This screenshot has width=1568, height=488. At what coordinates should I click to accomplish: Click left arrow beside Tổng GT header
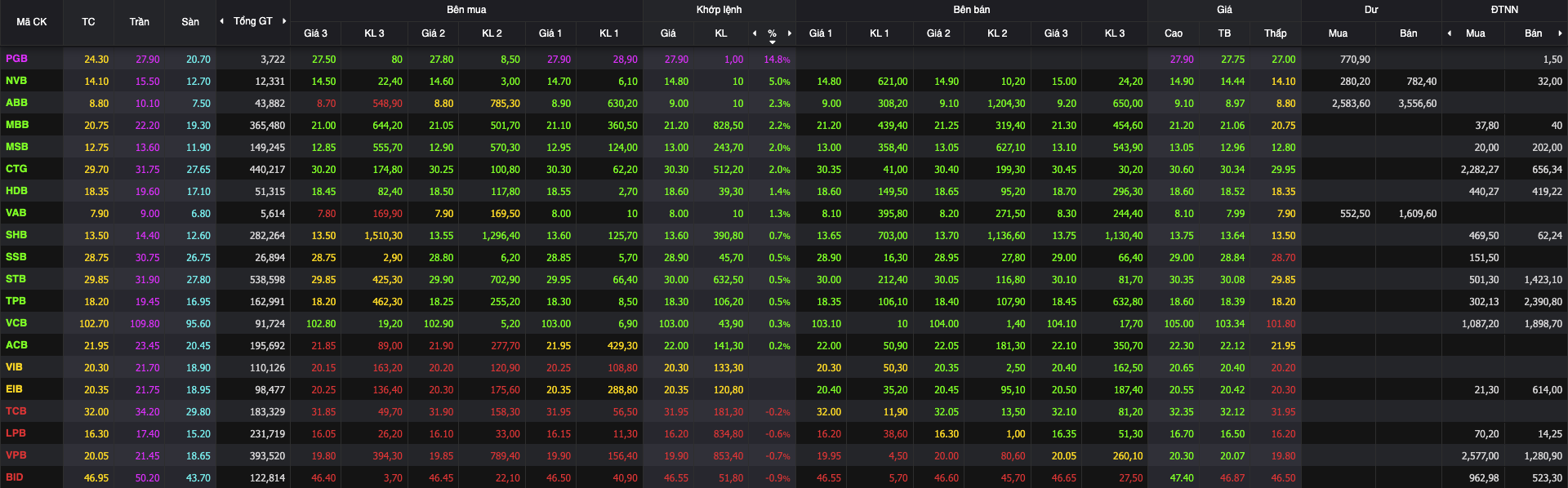click(222, 21)
